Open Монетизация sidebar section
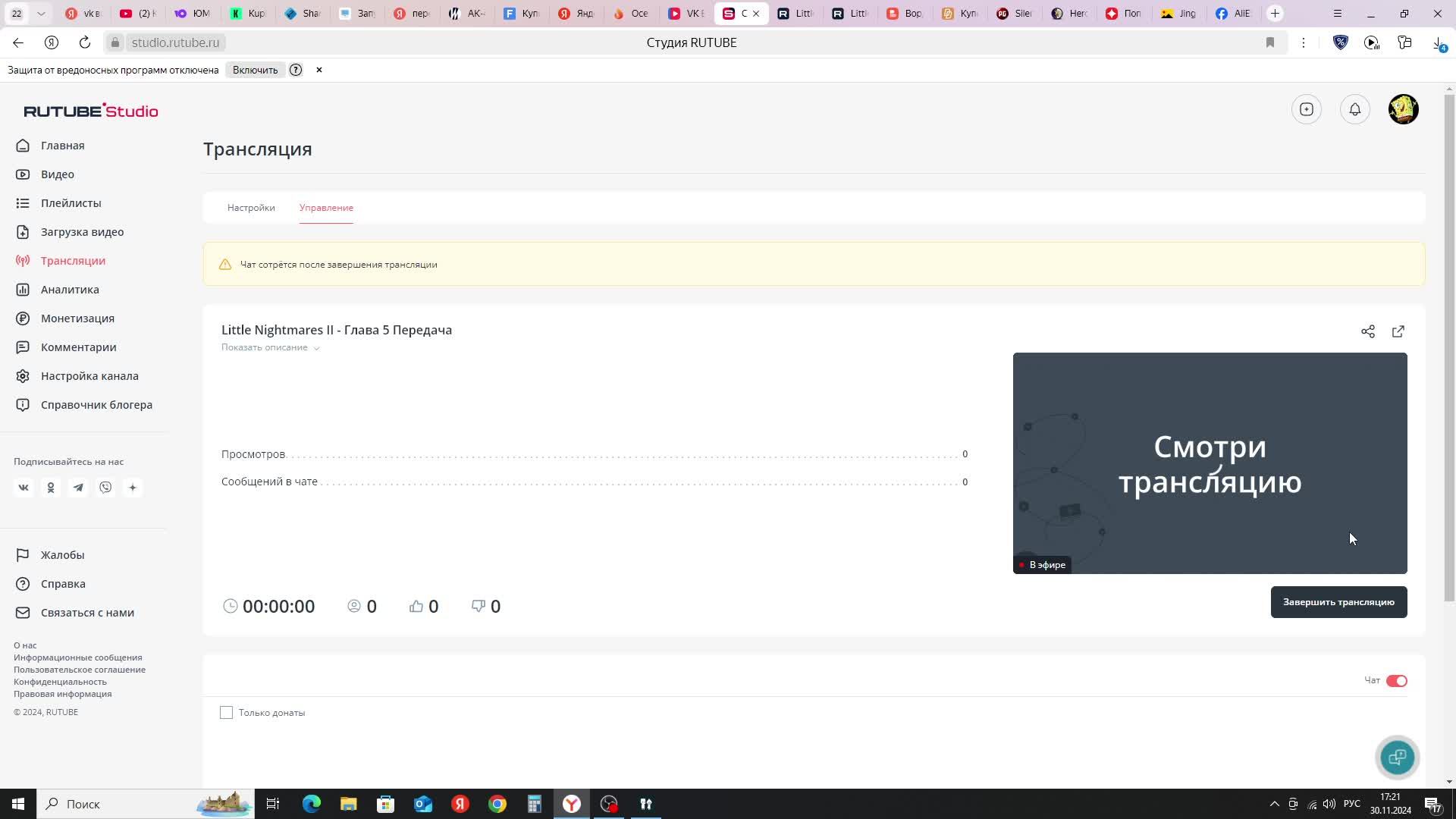1456x819 pixels. coord(78,318)
